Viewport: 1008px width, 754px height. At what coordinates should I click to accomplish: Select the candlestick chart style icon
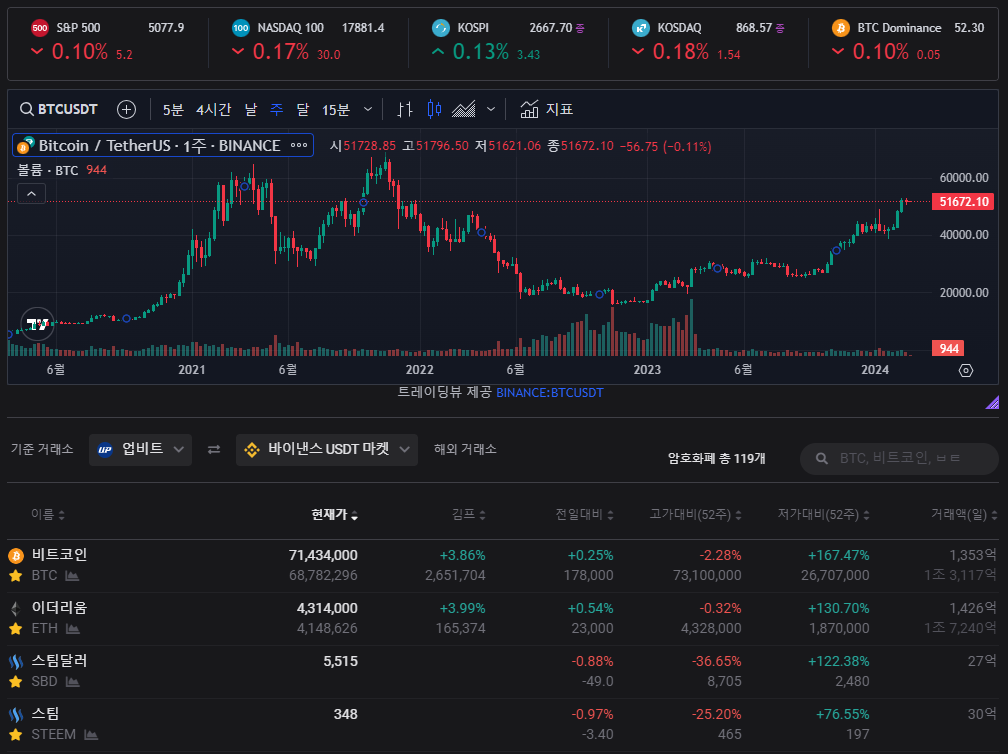435,109
